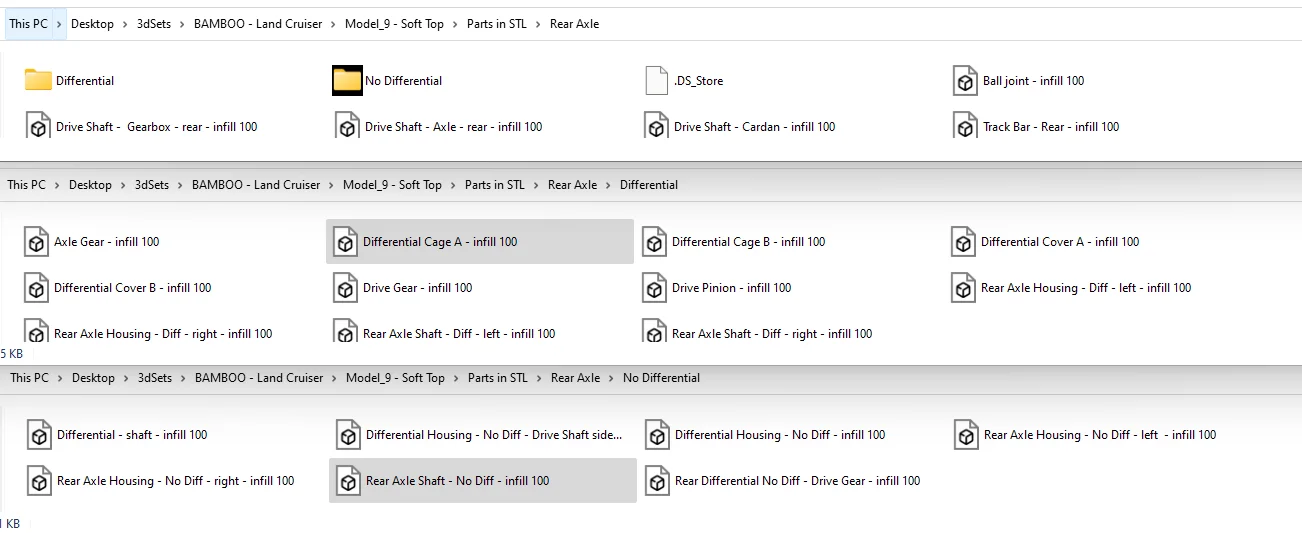The image size is (1302, 533).
Task: Select the Rear Axle Shaft - No Diff file name
Action: 457,481
